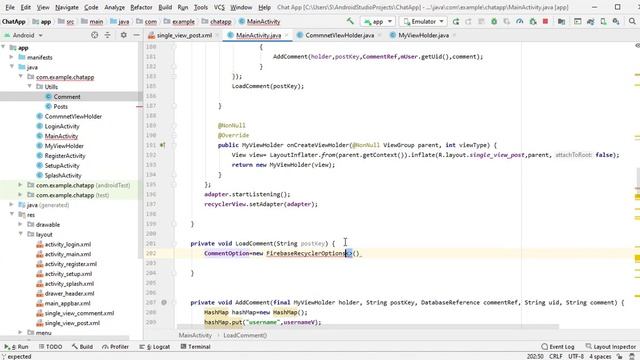Open the Event Log

[x=558, y=347]
